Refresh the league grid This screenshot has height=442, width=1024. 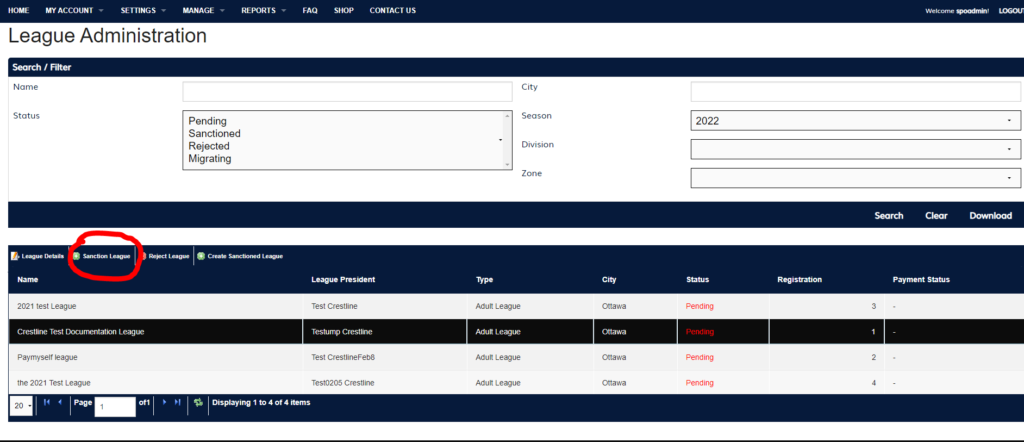tap(198, 402)
